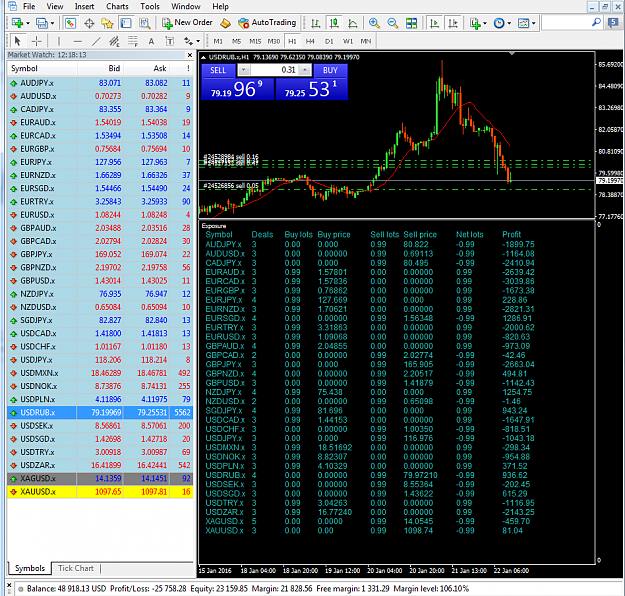Collapse one-click trading panel triangle by USDRUB.x,H1
The image size is (625, 596).
coord(203,57)
